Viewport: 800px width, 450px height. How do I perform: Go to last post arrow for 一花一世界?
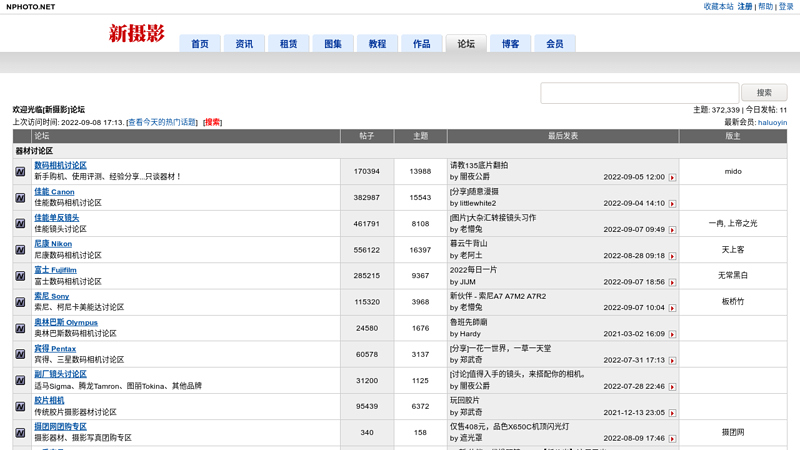[672, 360]
